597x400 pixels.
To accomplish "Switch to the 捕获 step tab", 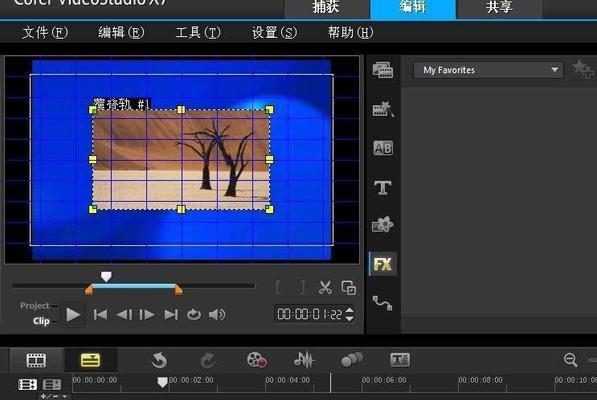I will (x=327, y=8).
